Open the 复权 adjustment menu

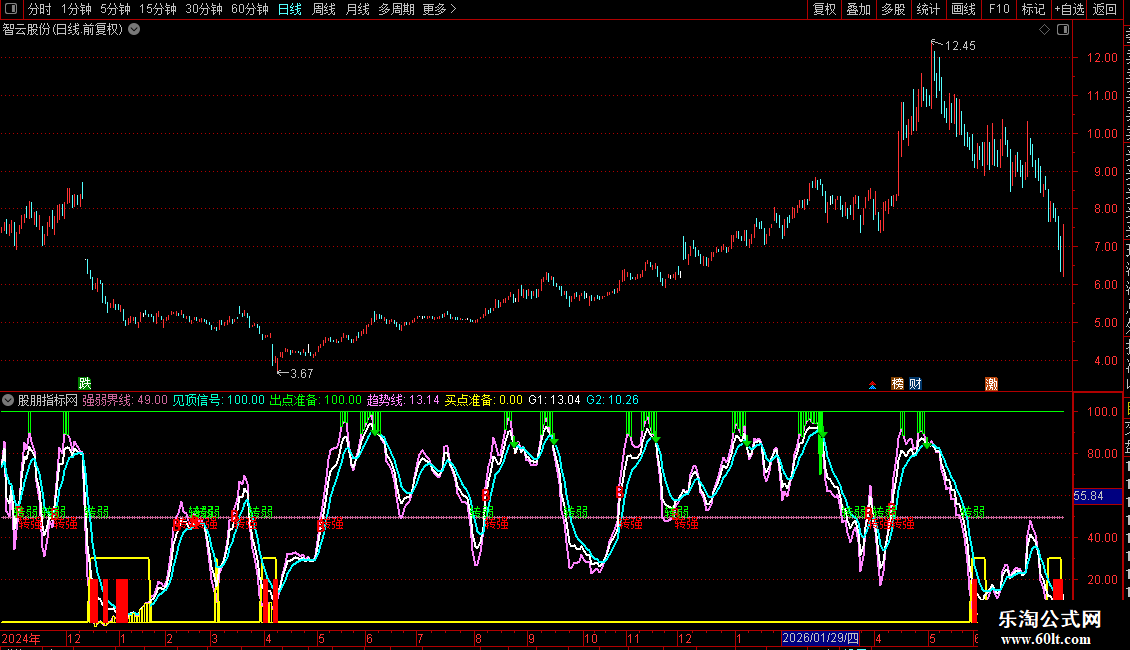pos(824,9)
